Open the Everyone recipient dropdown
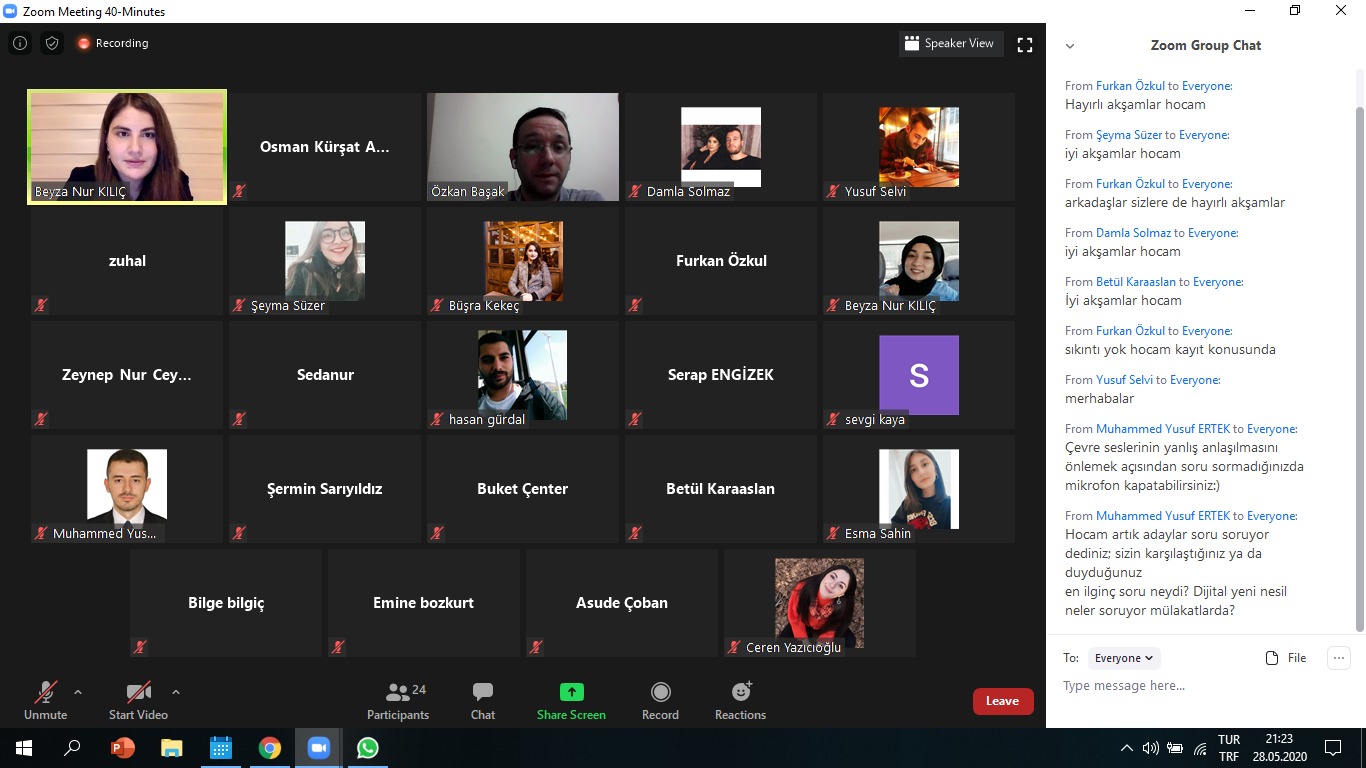The image size is (1366, 768). [x=1124, y=658]
